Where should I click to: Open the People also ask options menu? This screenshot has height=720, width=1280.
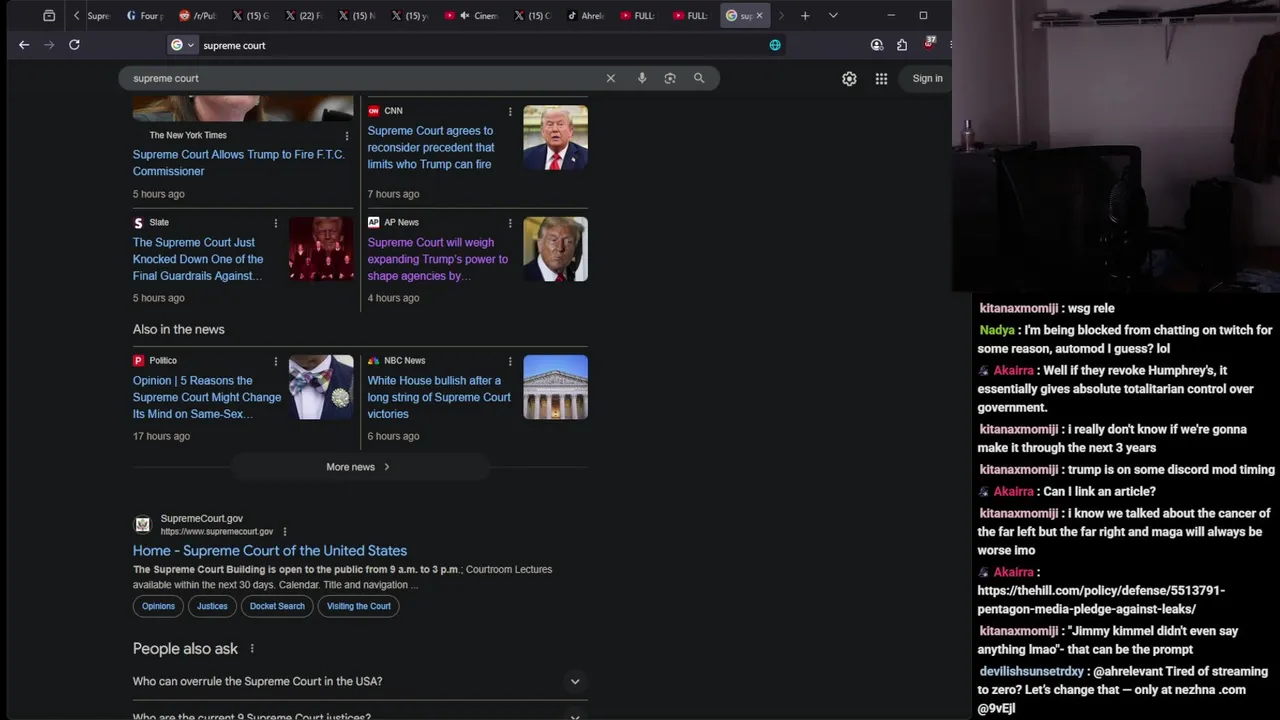click(252, 649)
